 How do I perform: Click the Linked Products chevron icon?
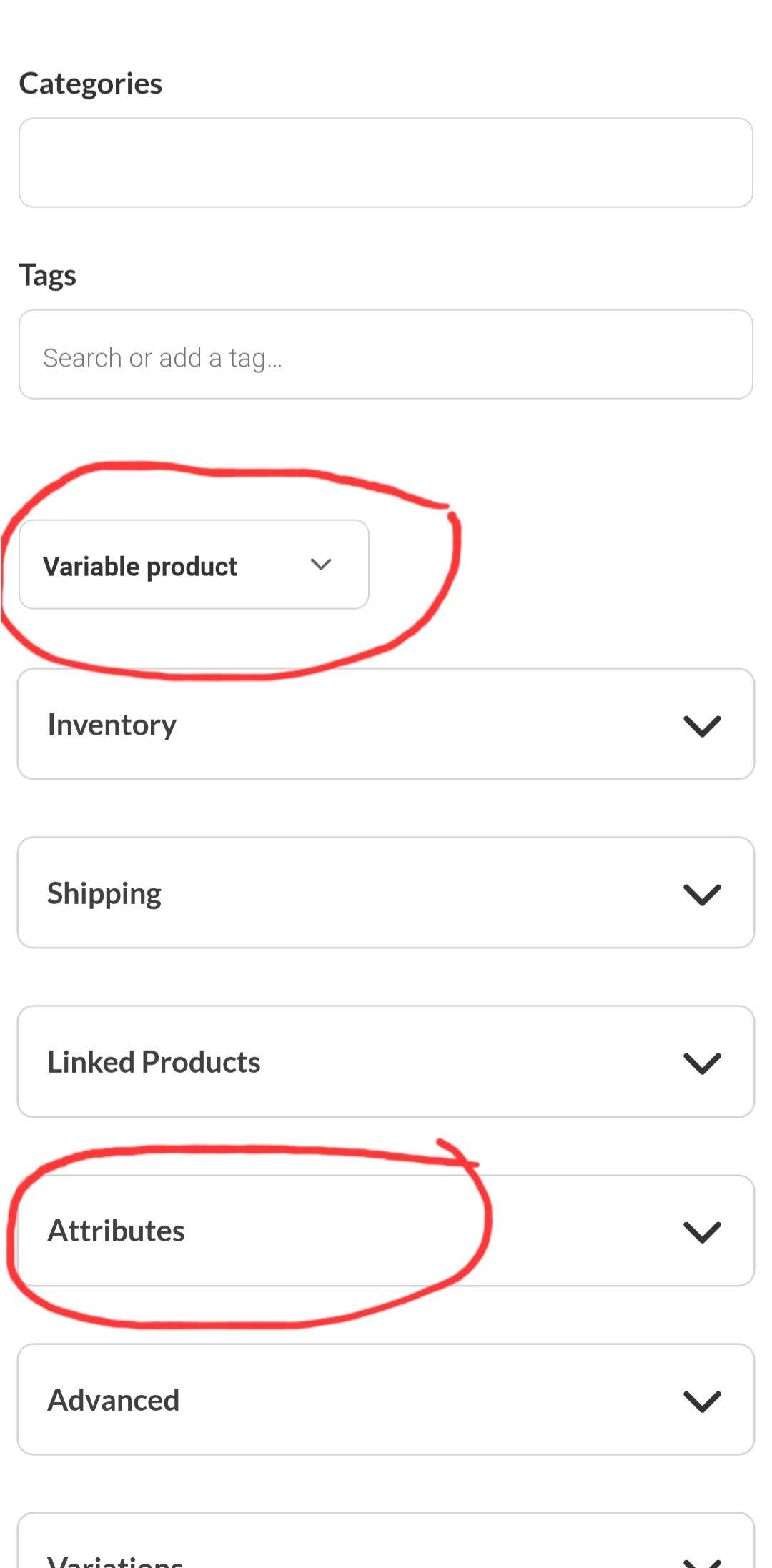(x=702, y=1063)
